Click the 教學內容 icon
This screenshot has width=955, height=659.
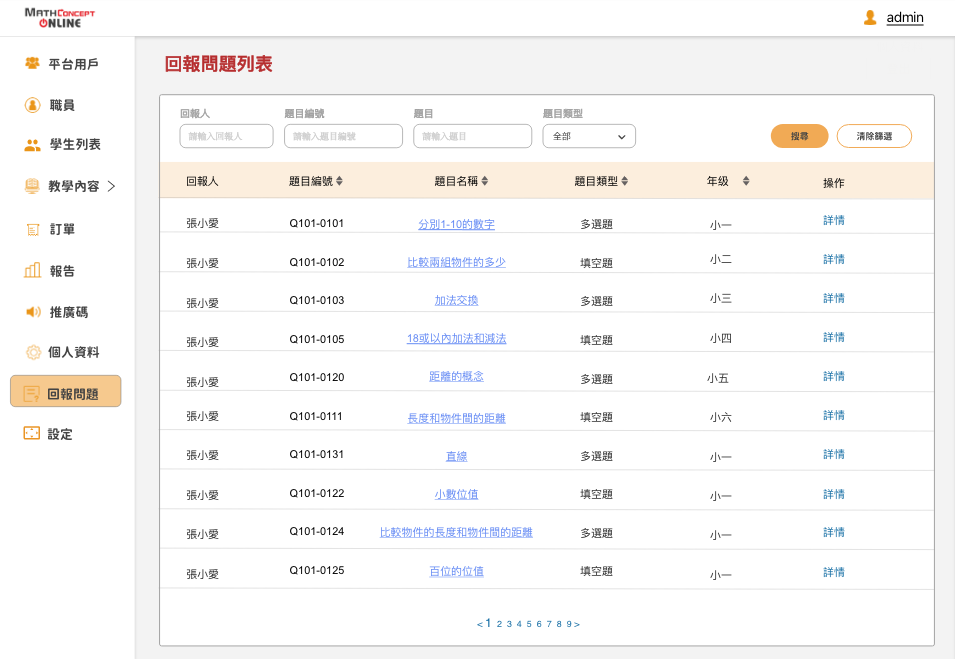[32, 186]
